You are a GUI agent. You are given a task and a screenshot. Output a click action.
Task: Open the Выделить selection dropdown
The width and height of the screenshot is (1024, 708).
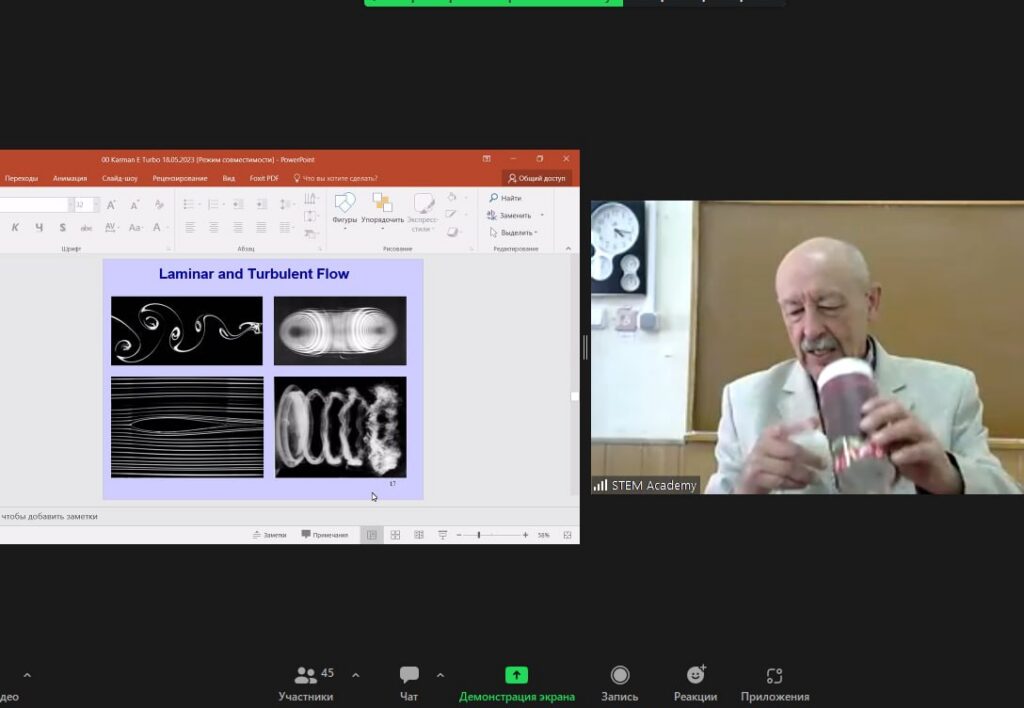click(517, 232)
